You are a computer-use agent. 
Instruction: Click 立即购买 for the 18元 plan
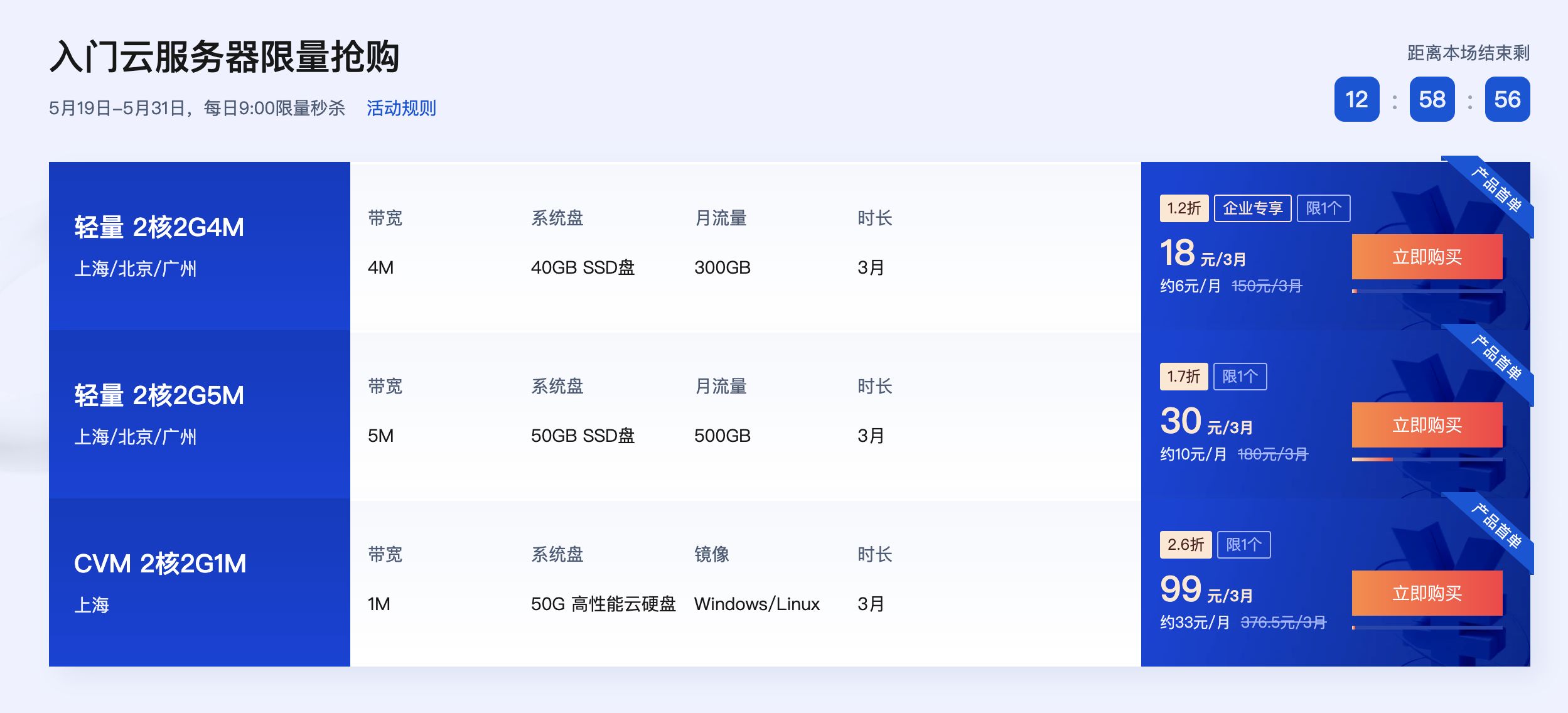tap(1427, 257)
